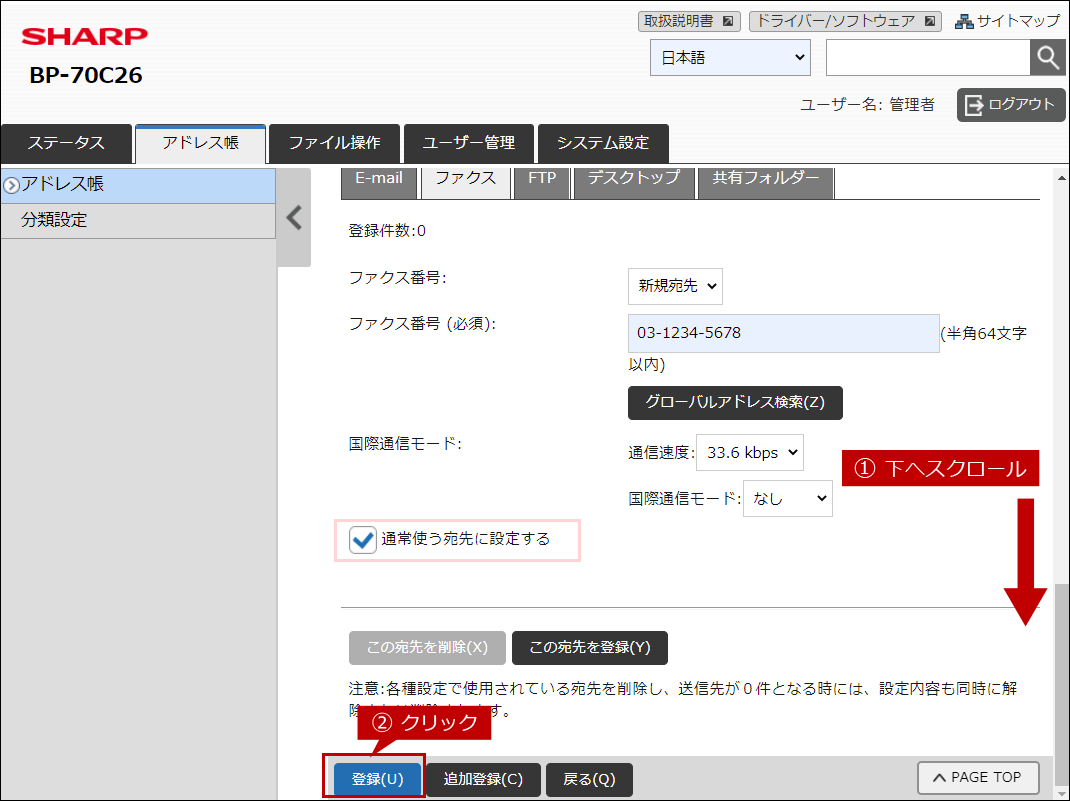The image size is (1070, 801).
Task: Open the ユーザー管理 tab
Action: pos(469,143)
